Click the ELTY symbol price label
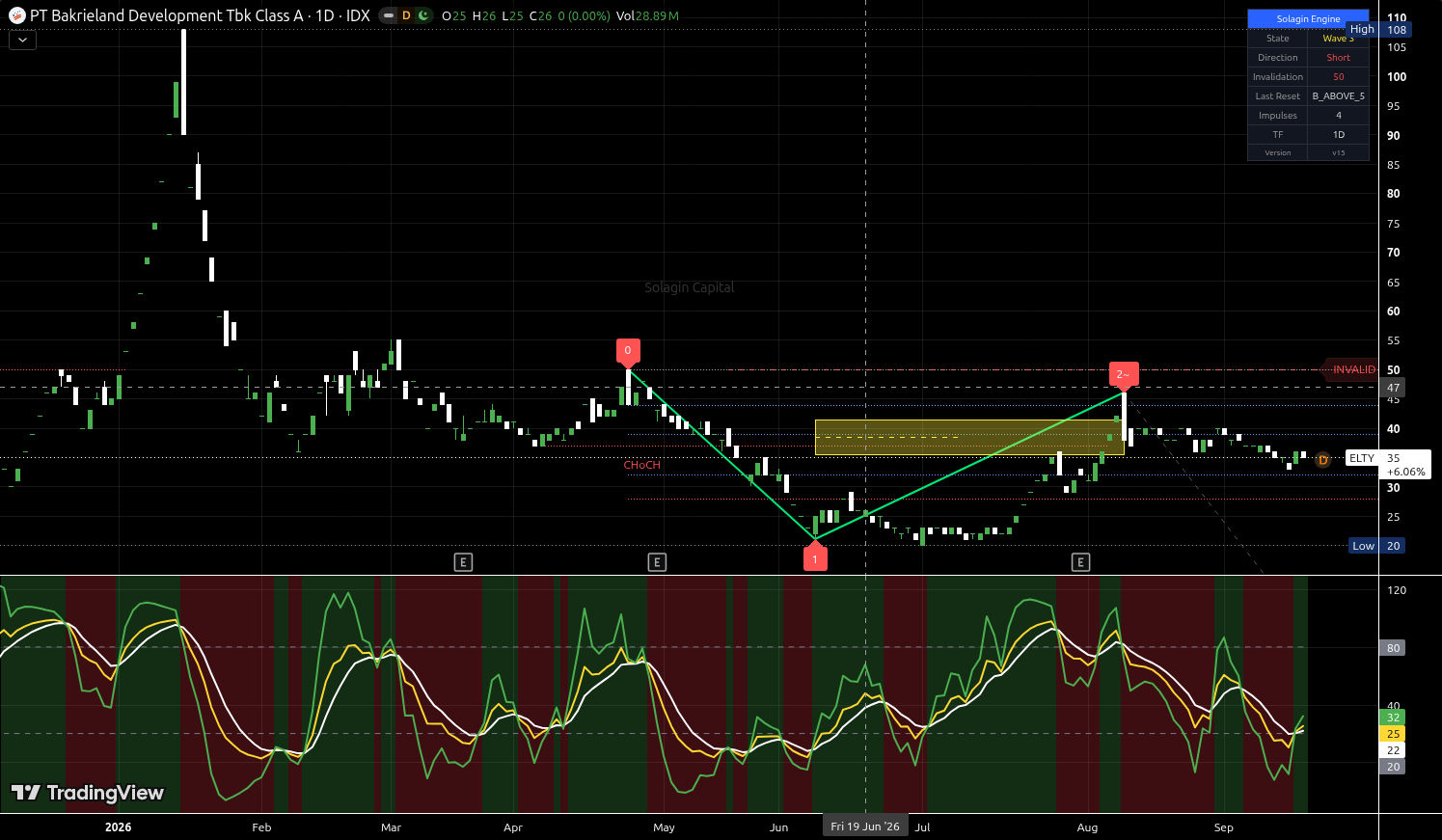The image size is (1442, 840). [x=1362, y=458]
